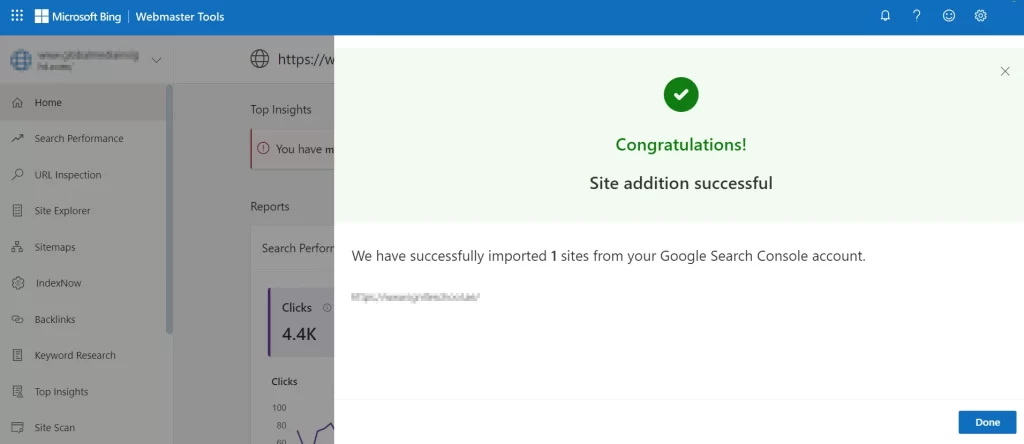Open Site Scan in sidebar
The height and width of the screenshot is (444, 1024).
point(54,428)
